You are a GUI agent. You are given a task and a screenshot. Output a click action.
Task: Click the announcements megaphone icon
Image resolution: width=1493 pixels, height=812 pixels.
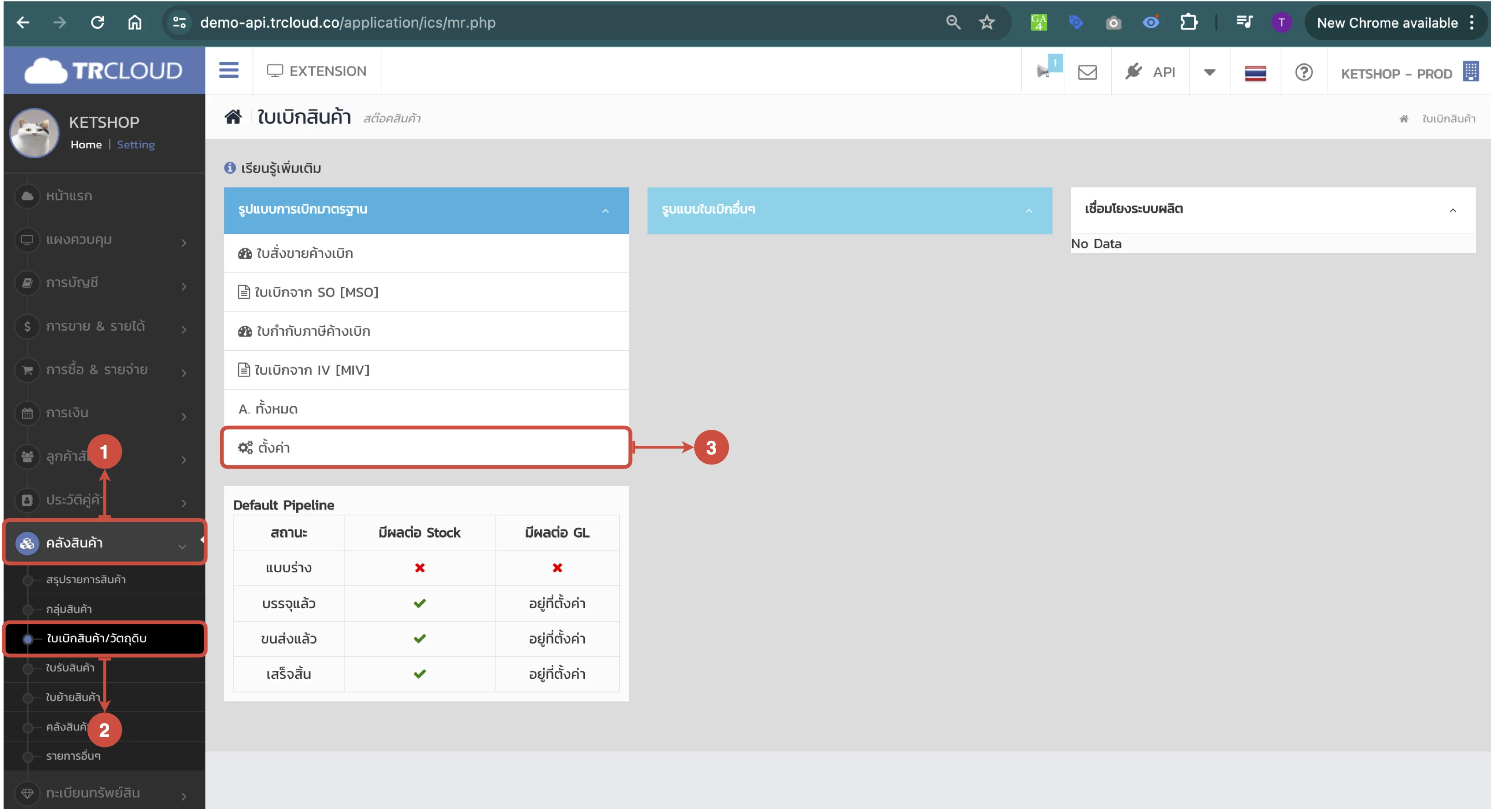point(1043,71)
